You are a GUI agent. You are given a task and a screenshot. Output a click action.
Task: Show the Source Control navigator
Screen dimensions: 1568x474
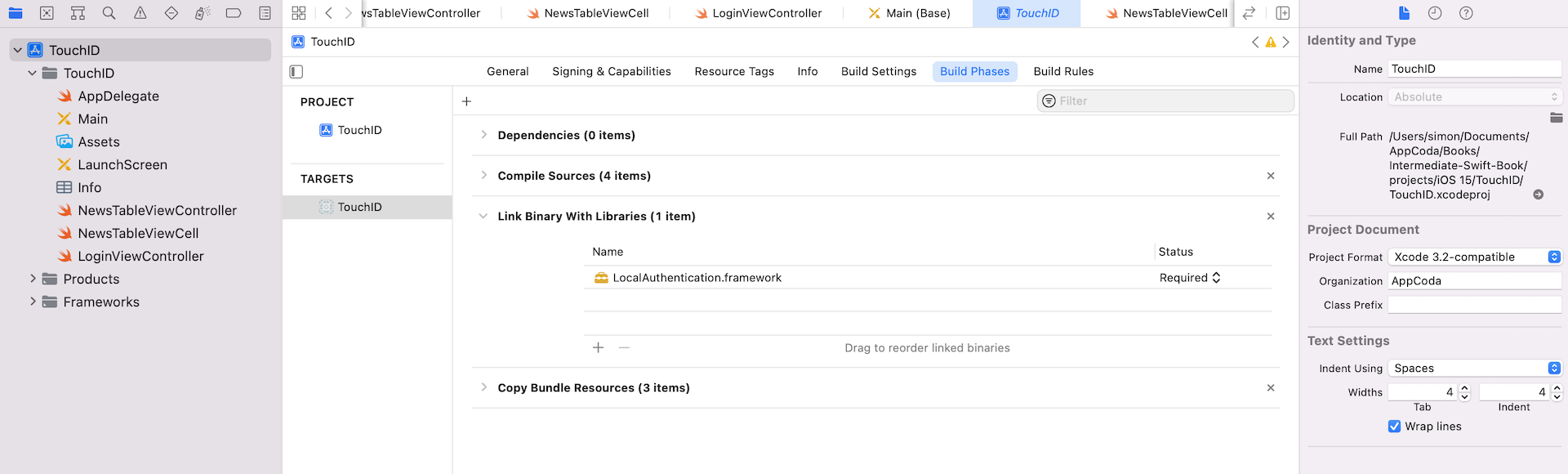click(x=47, y=13)
